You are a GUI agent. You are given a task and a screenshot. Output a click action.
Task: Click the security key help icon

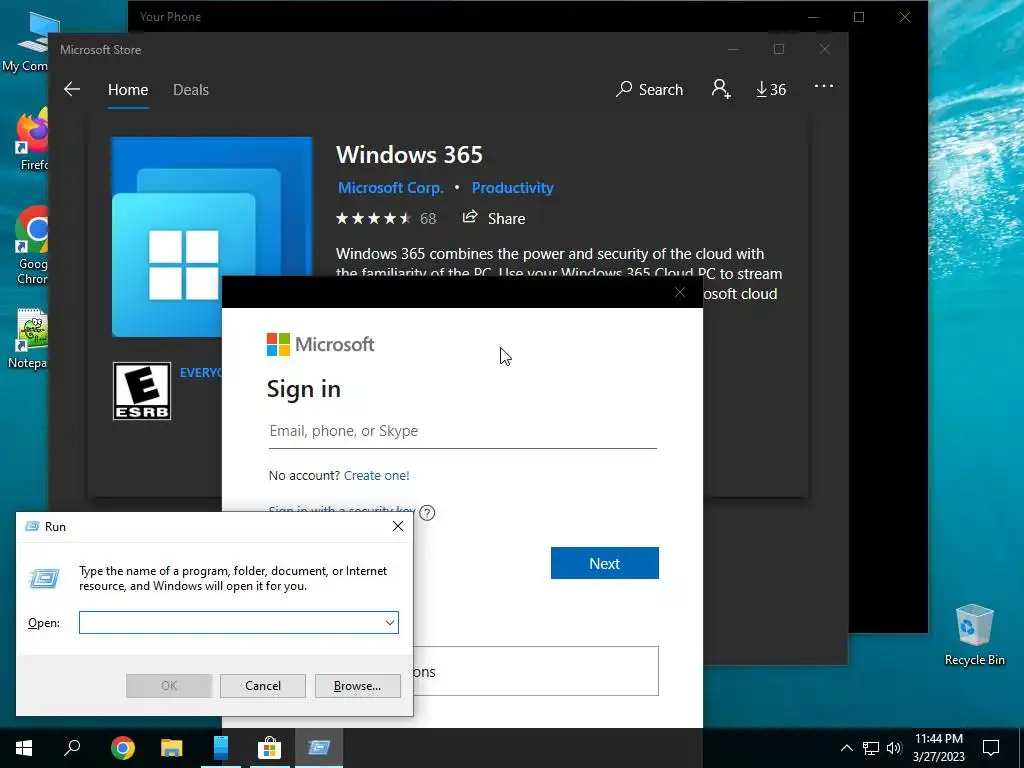click(x=427, y=513)
